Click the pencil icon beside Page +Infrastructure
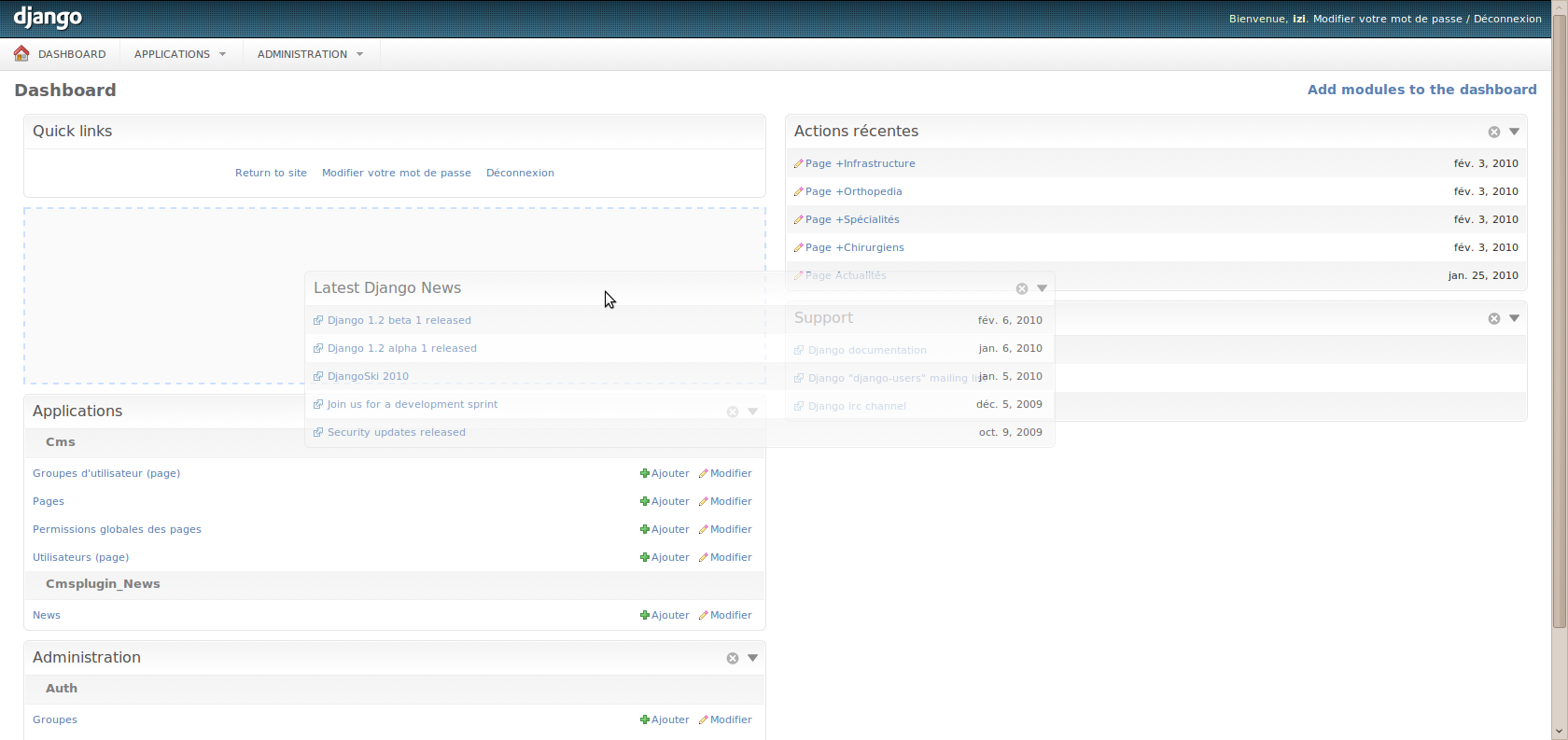This screenshot has height=740, width=1568. (x=798, y=164)
